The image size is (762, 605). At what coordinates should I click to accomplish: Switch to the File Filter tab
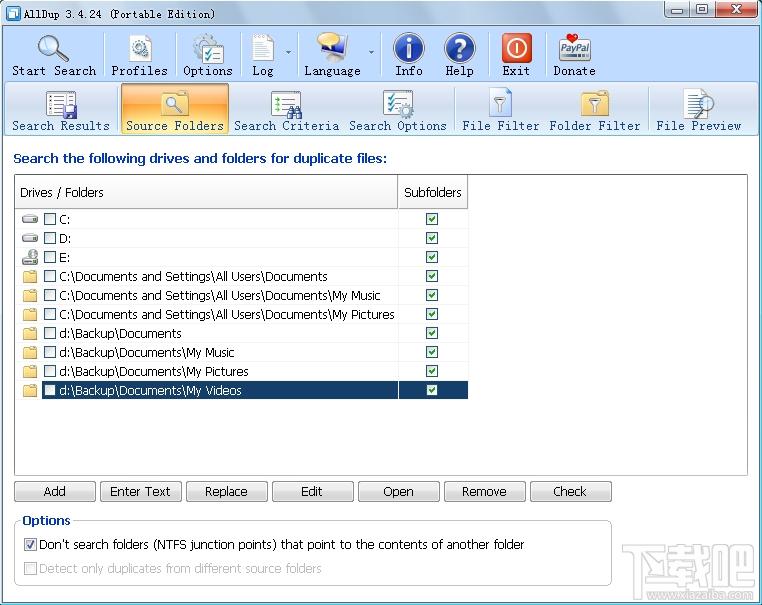click(x=501, y=109)
